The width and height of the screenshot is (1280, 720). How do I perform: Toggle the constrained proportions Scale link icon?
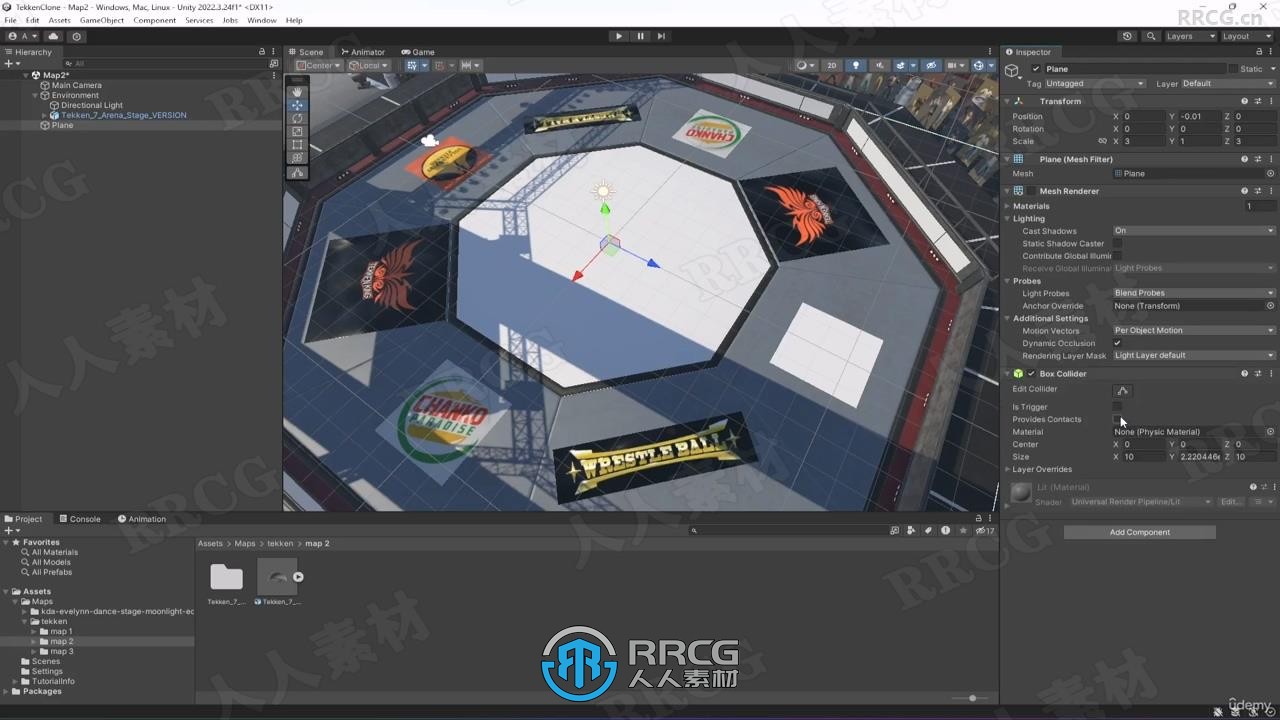point(1102,142)
